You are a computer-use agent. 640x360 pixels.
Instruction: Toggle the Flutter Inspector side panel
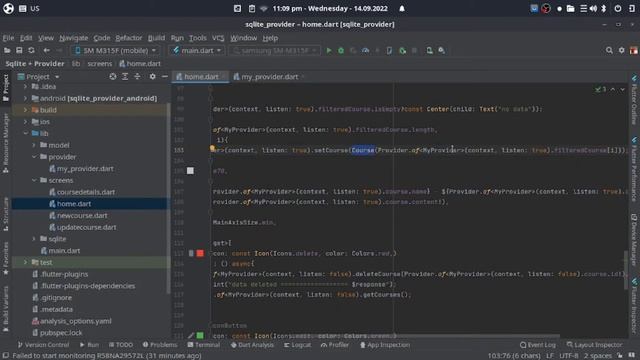coord(634,306)
